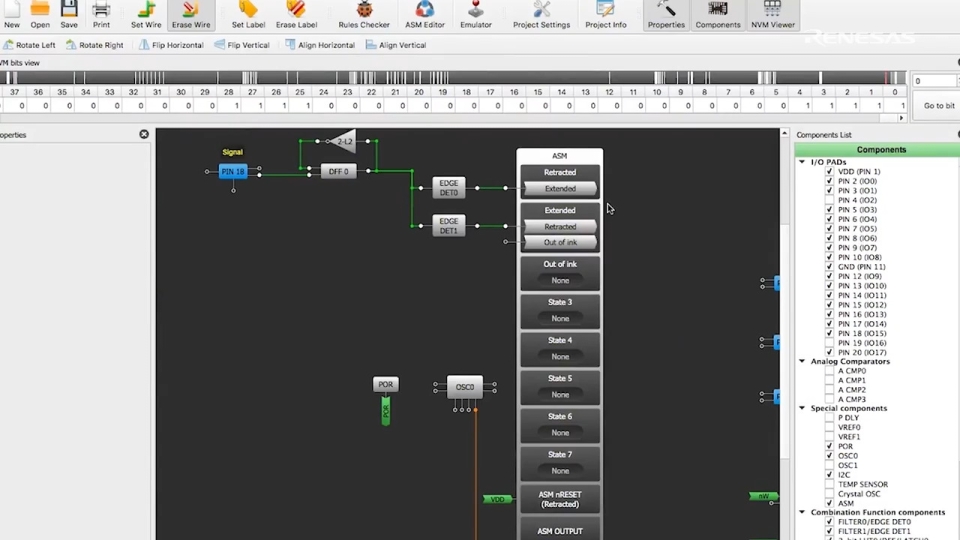Click Rotate Right

pyautogui.click(x=95, y=45)
